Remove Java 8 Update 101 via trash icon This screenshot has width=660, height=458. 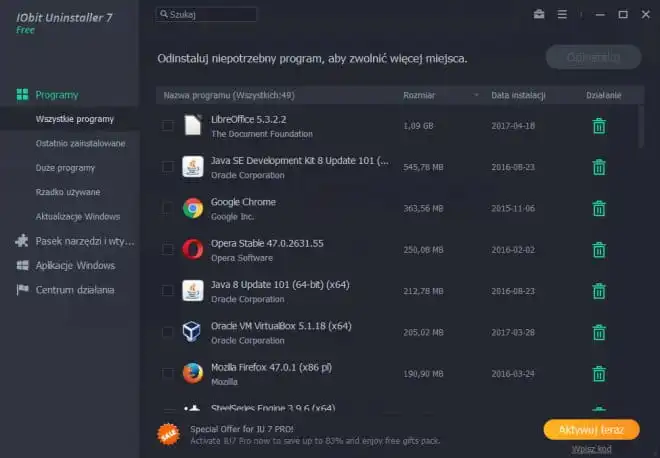point(599,291)
